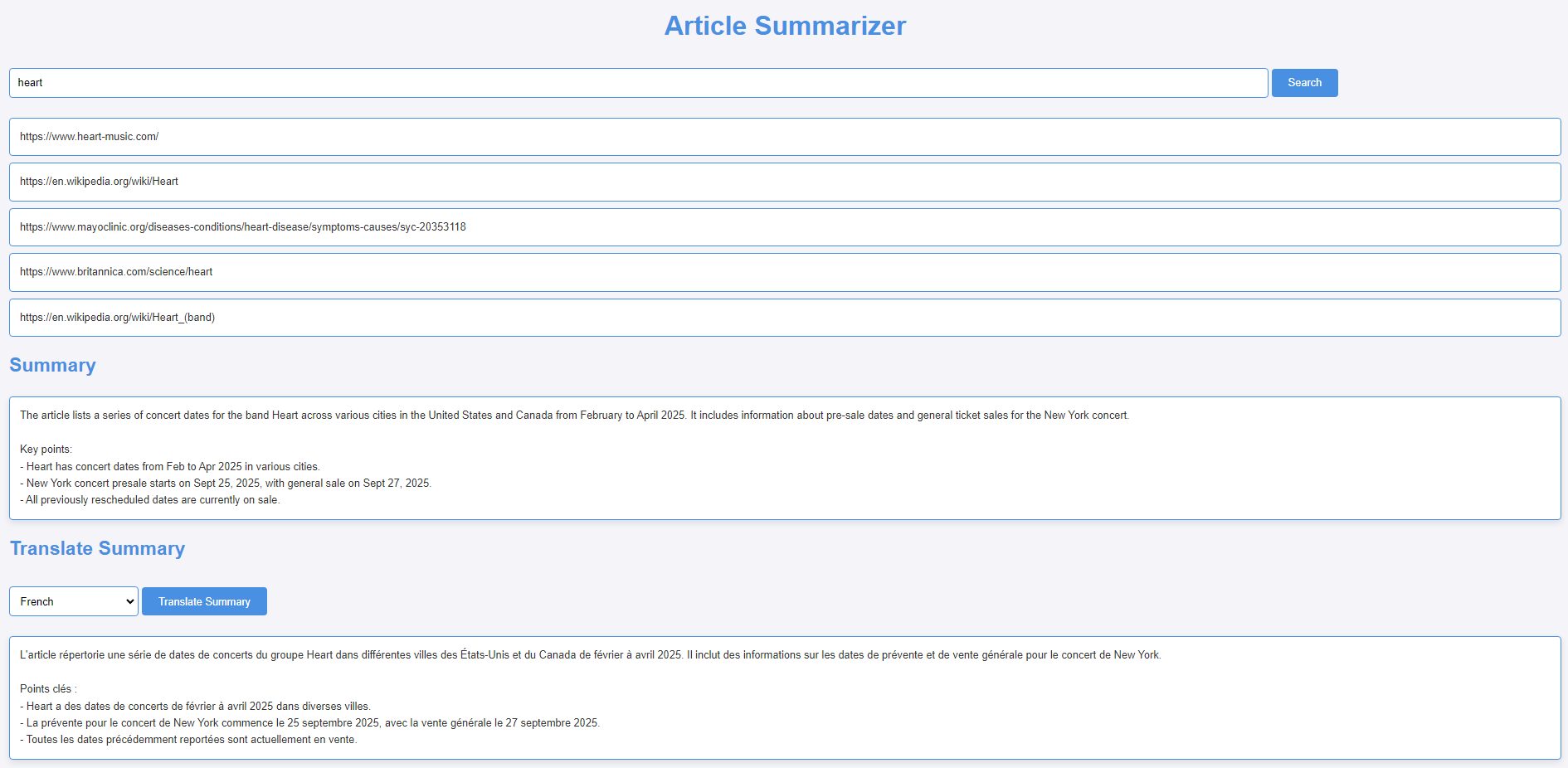Screen dimensions: 1568x768
Task: Open the heart-music.com result
Action: pyautogui.click(x=785, y=137)
